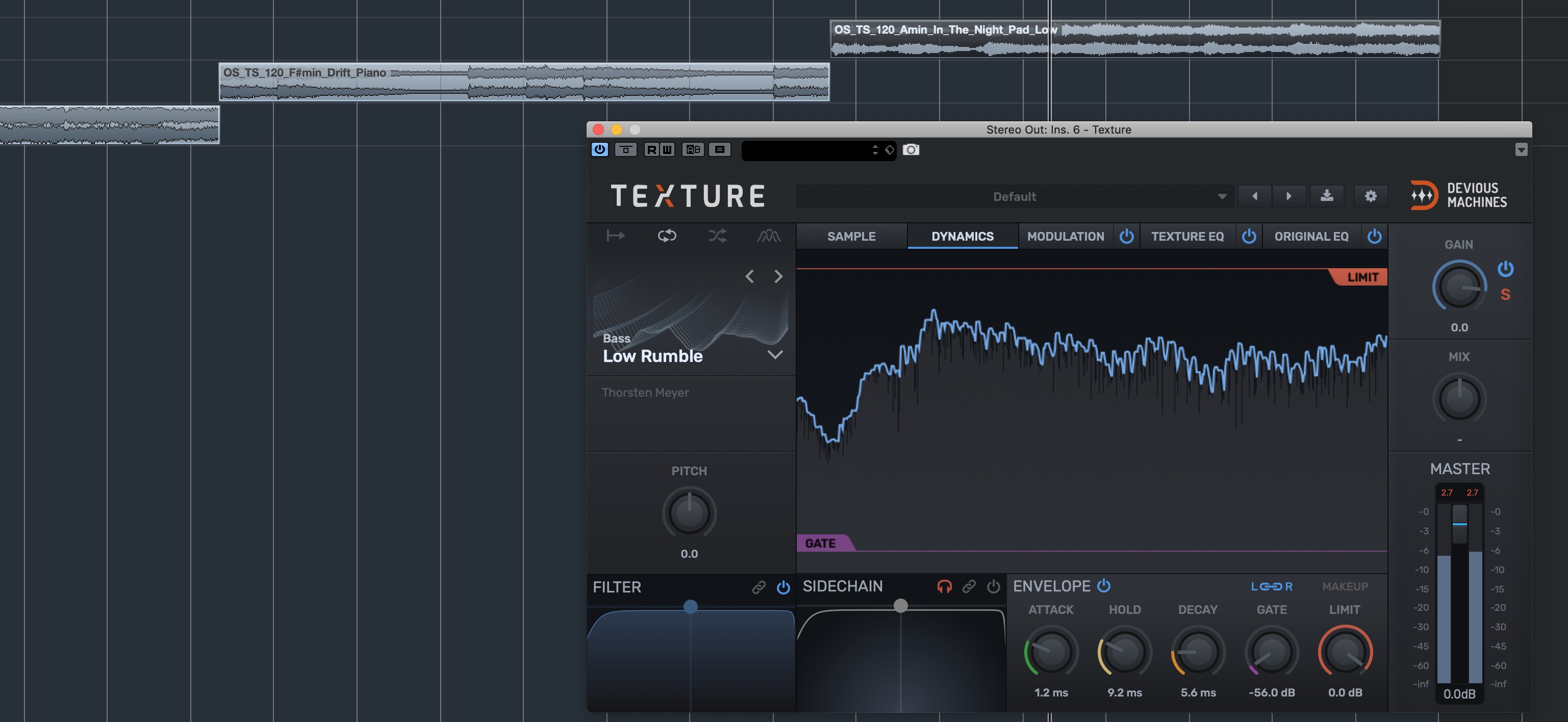Enable solo S button near GAIN
The height and width of the screenshot is (722, 1568).
[1505, 295]
